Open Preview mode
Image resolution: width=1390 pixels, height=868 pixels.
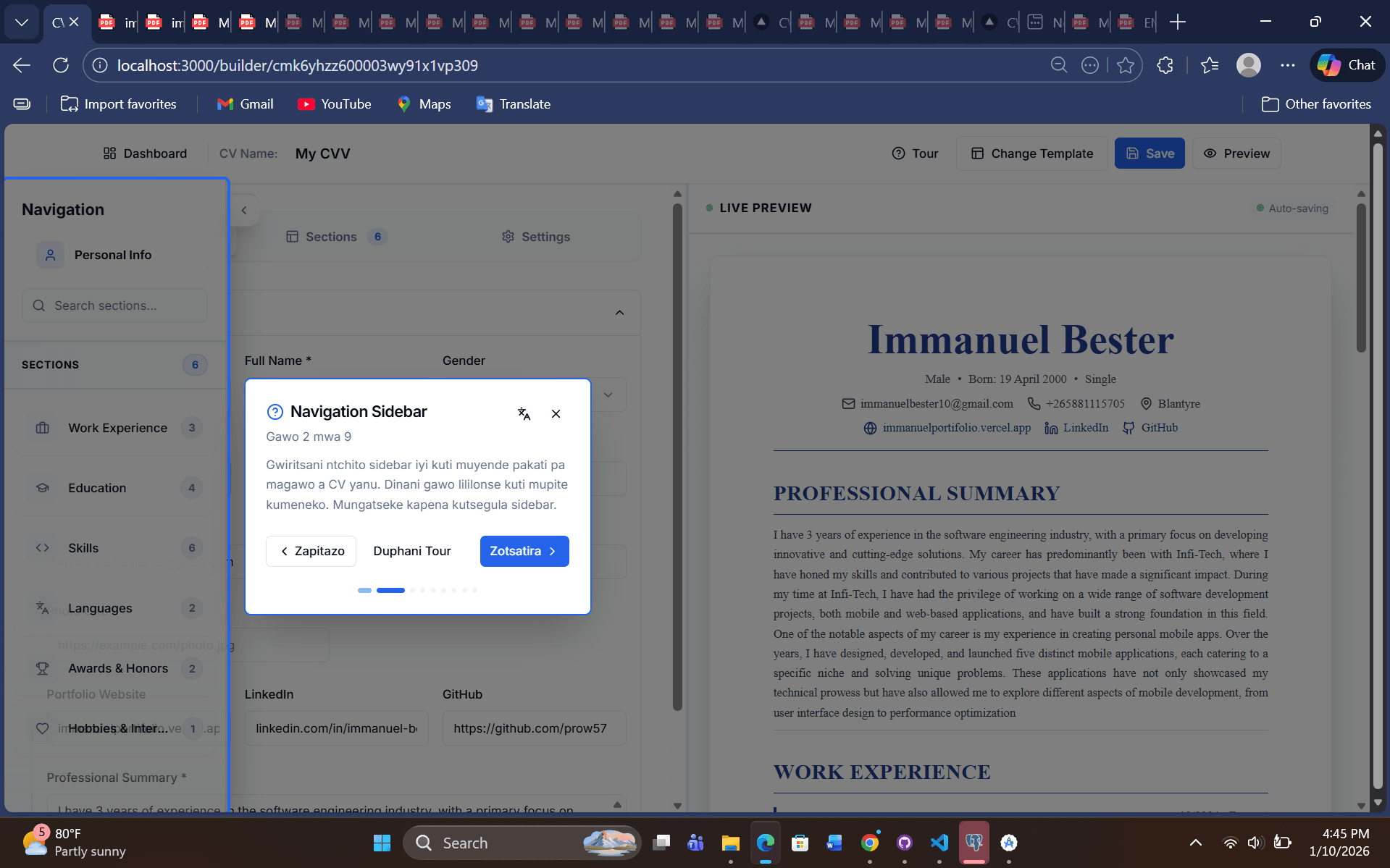pos(1236,153)
